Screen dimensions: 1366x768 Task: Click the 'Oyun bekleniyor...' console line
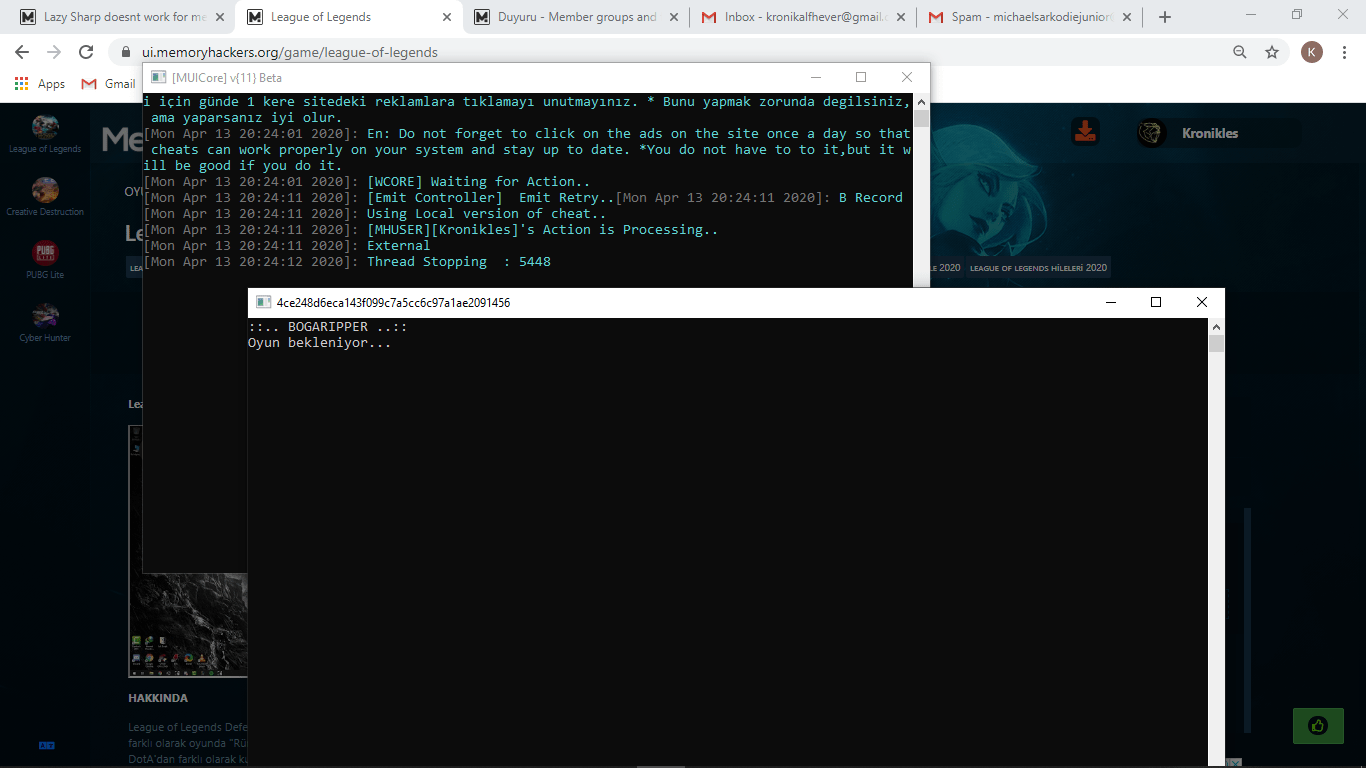click(320, 343)
